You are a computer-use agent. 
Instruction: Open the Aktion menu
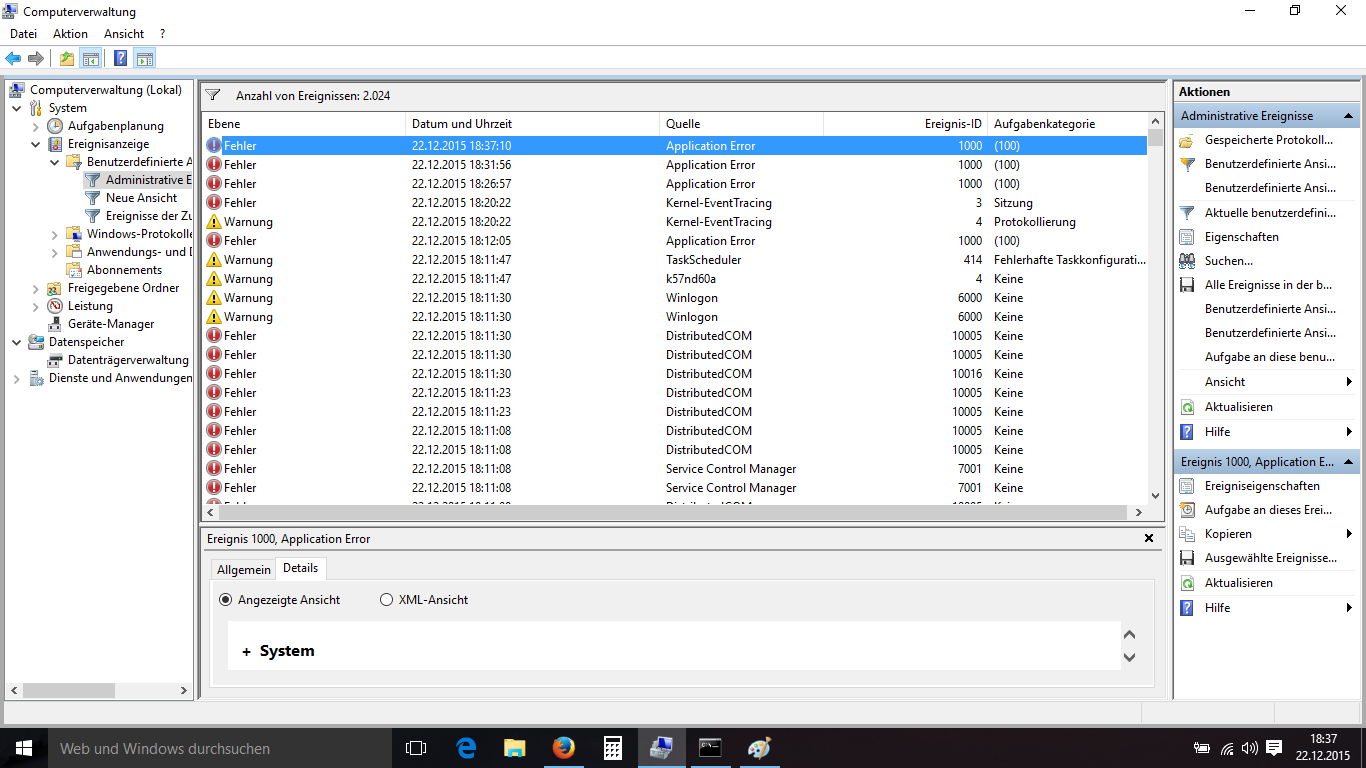point(70,34)
